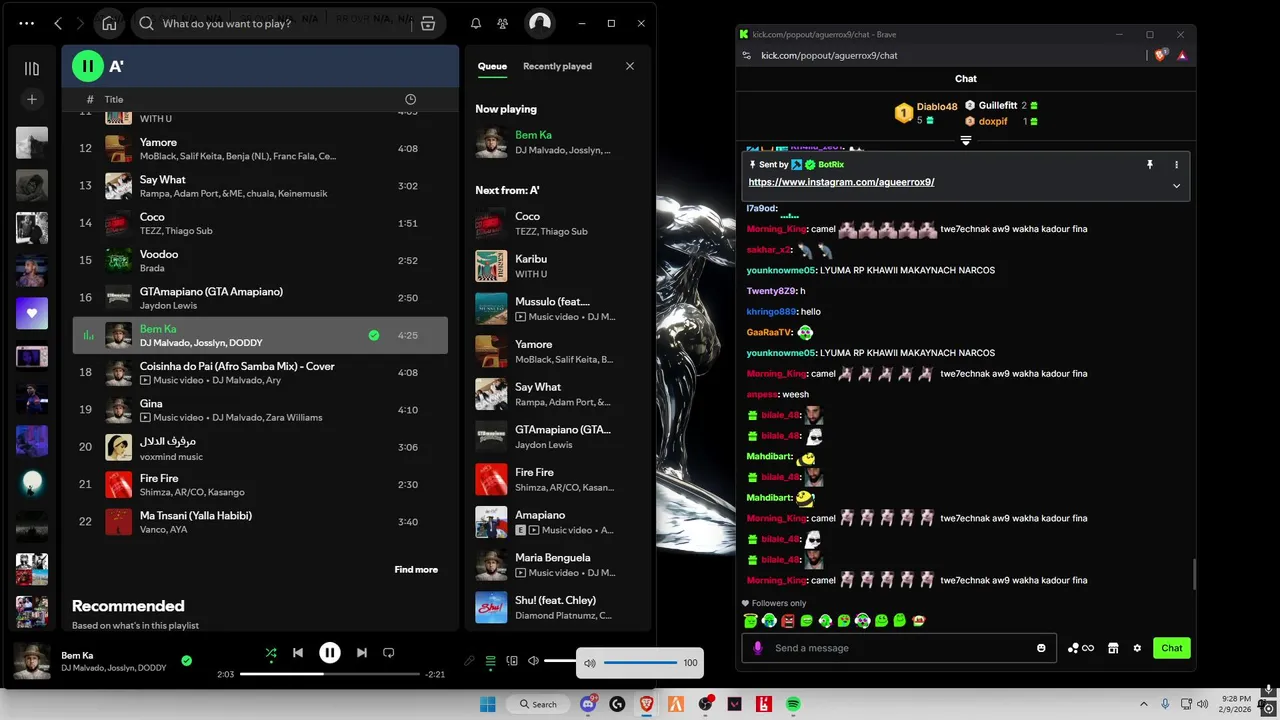Click taskbar Search box
This screenshot has height=720, width=1280.
(538, 704)
